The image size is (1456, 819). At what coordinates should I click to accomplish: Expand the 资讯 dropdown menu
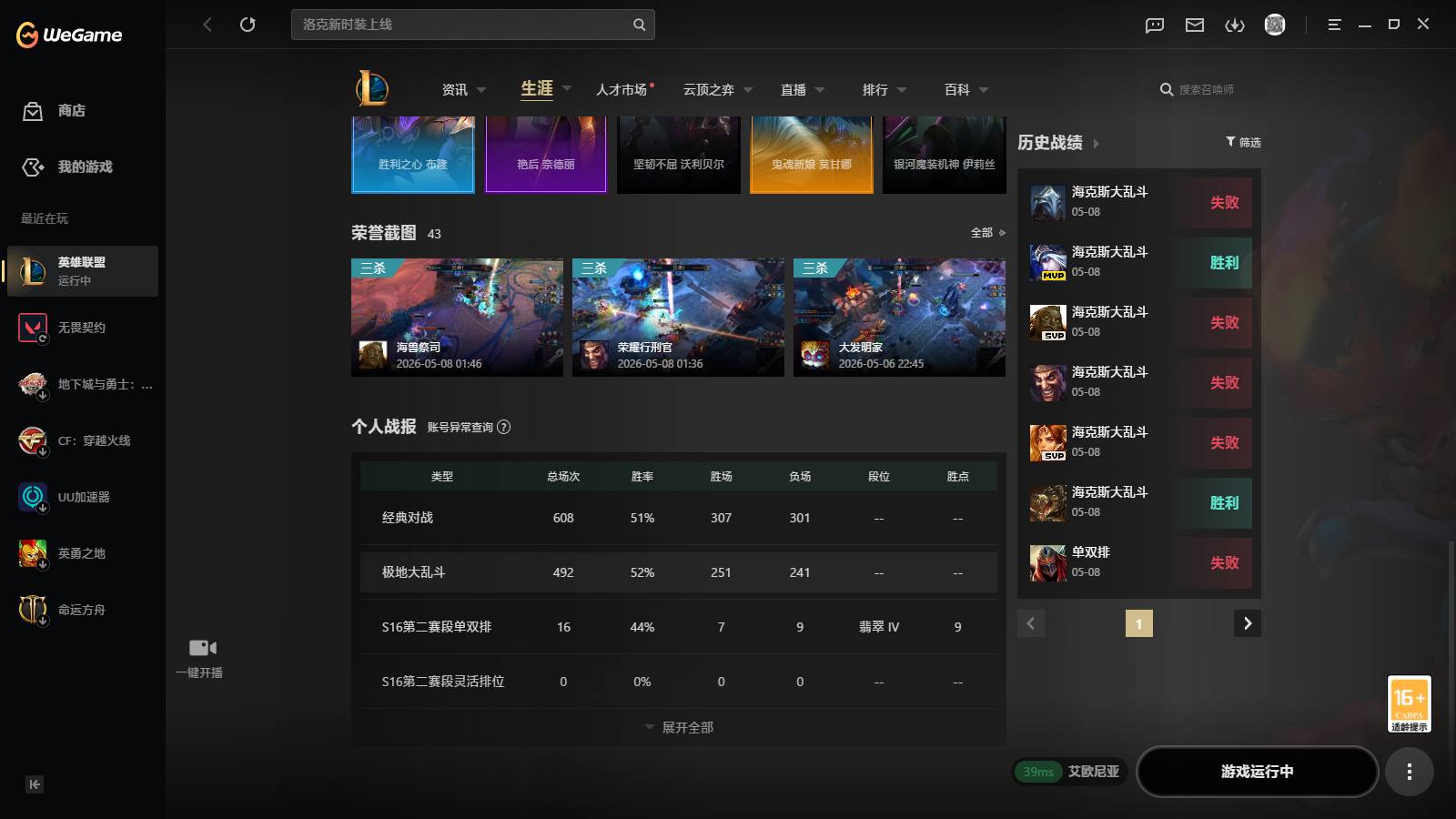(x=481, y=90)
